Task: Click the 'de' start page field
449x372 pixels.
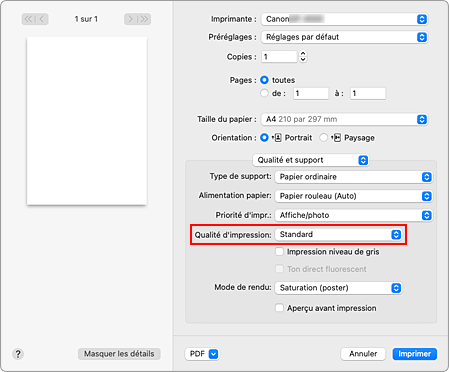Action: [x=311, y=93]
